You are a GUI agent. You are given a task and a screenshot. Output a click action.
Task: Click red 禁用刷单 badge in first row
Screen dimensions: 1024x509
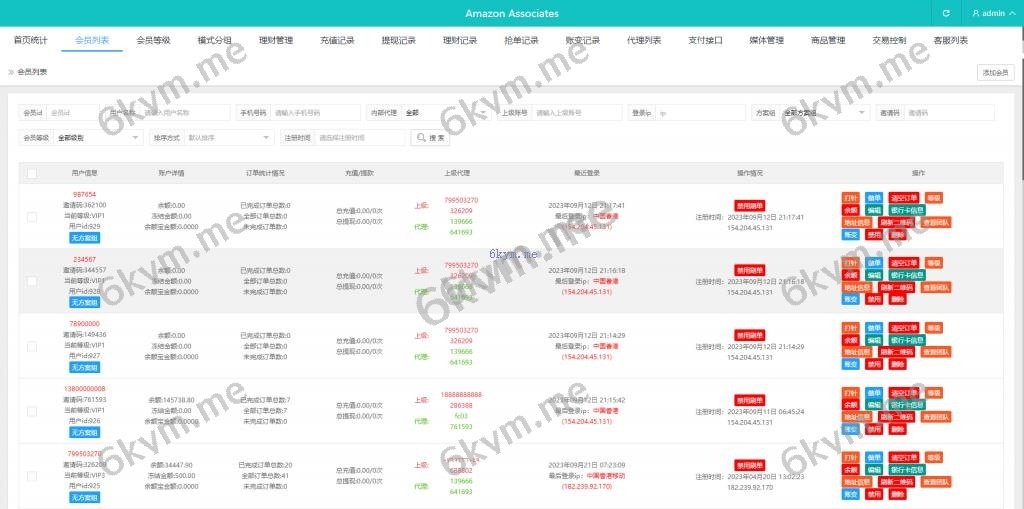point(749,204)
